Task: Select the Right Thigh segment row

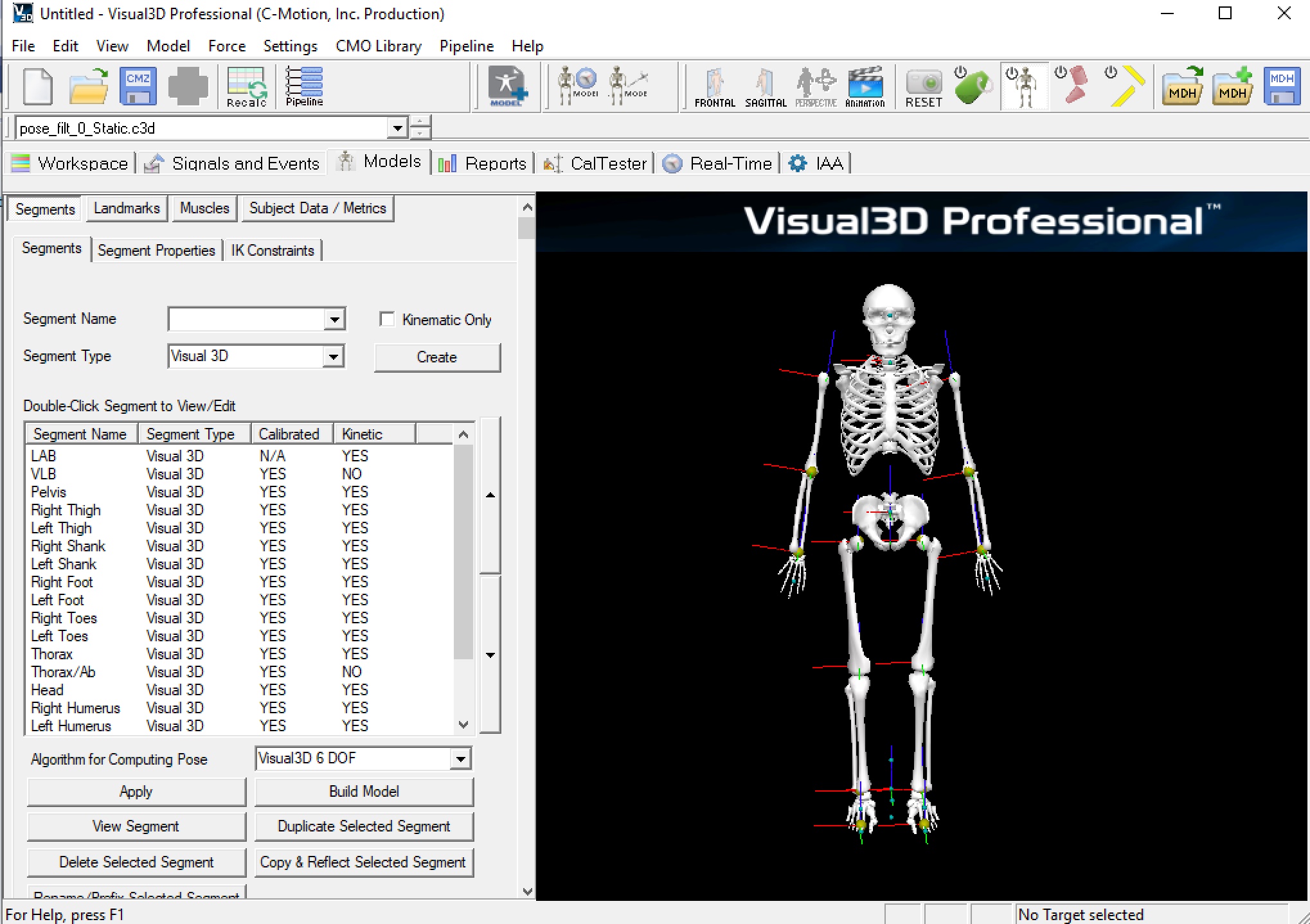Action: pos(239,510)
